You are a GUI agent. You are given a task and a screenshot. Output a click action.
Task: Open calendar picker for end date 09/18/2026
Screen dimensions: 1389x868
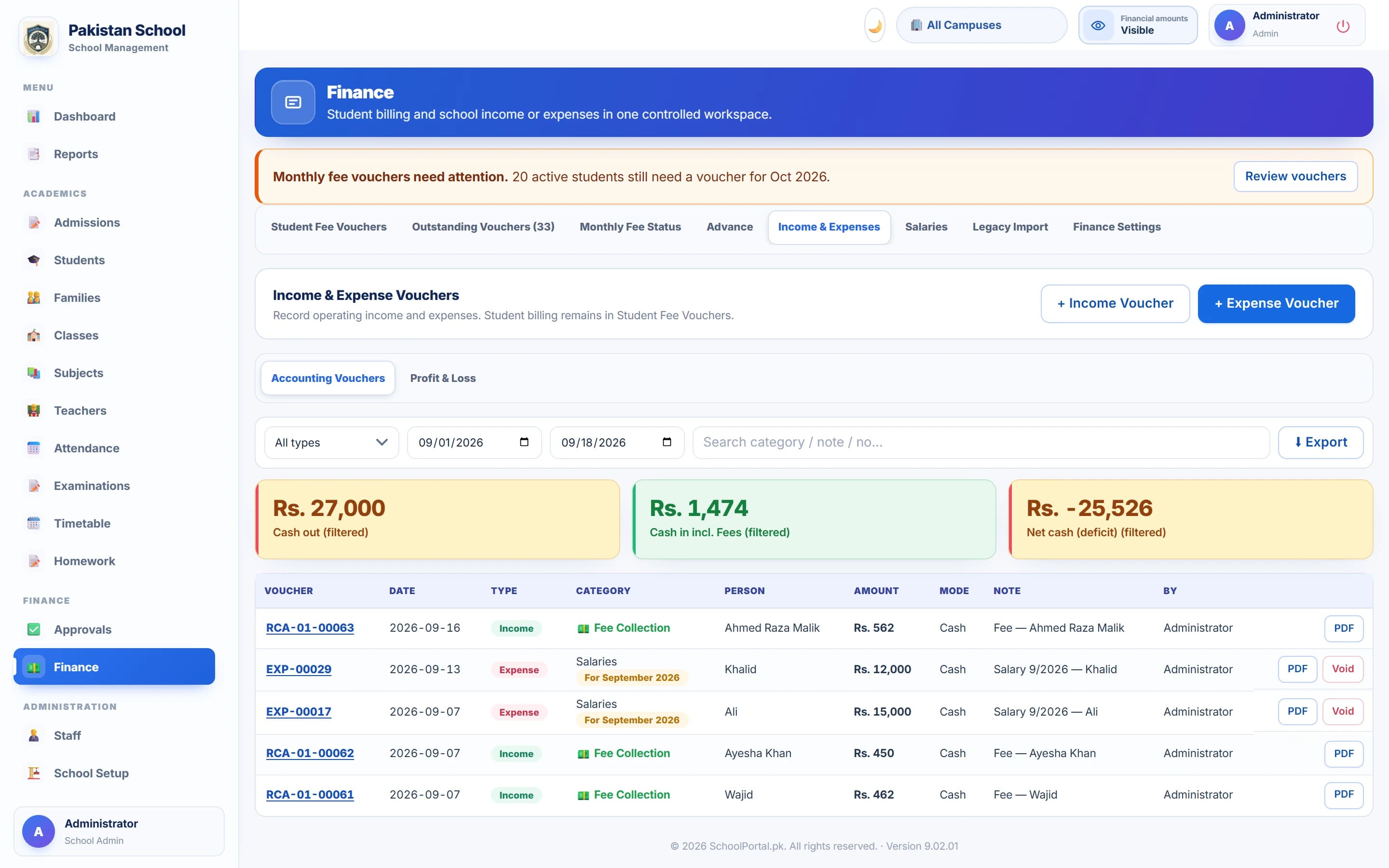pyautogui.click(x=667, y=442)
